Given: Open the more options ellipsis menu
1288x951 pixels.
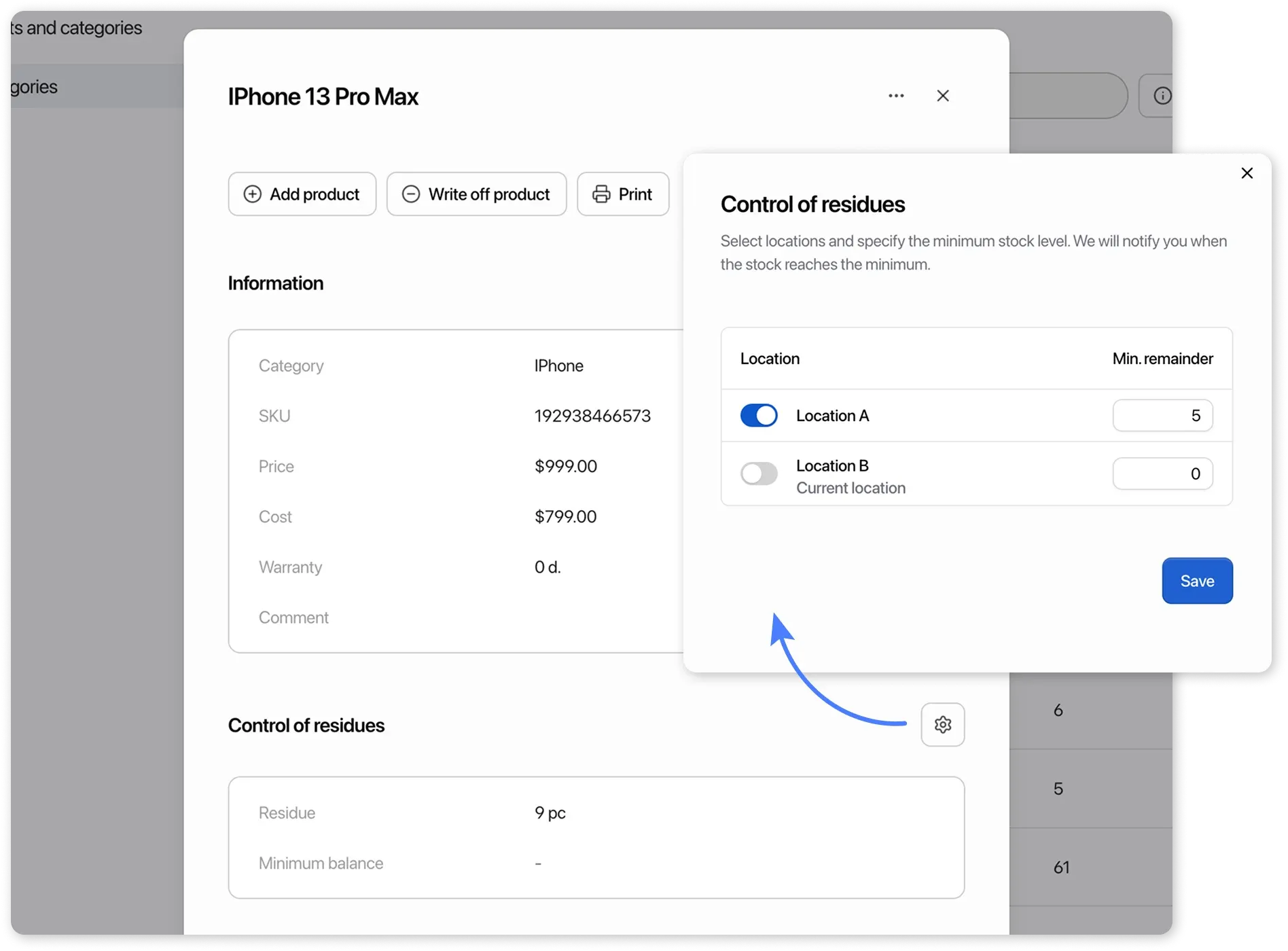Looking at the screenshot, I should click(896, 96).
